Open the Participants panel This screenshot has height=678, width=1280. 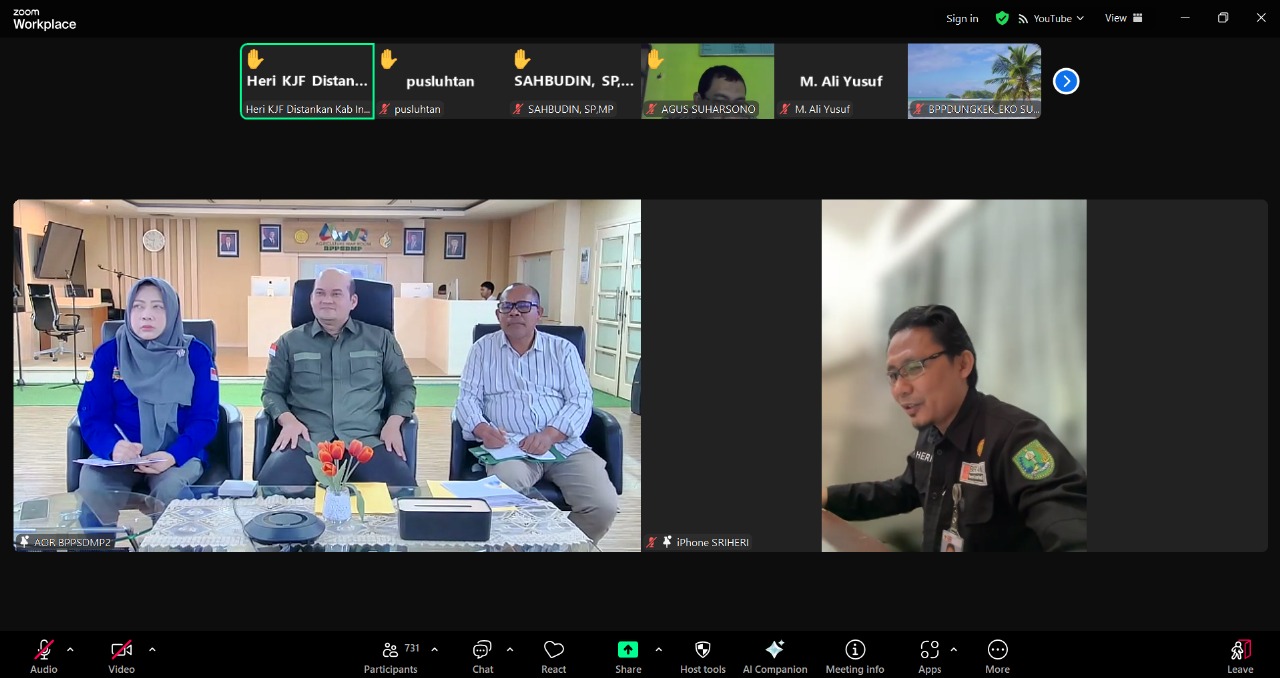390,655
